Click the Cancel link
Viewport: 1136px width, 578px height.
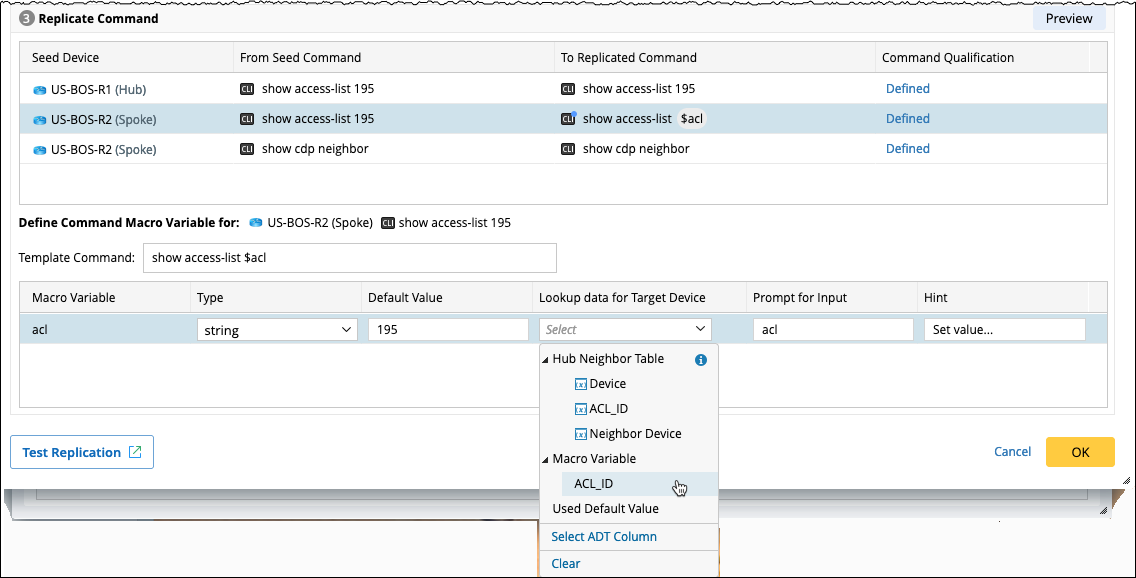point(1012,452)
